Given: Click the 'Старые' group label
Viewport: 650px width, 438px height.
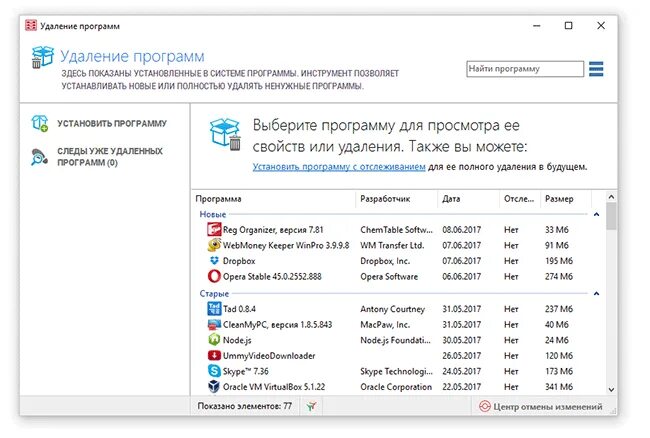Looking at the screenshot, I should (214, 293).
